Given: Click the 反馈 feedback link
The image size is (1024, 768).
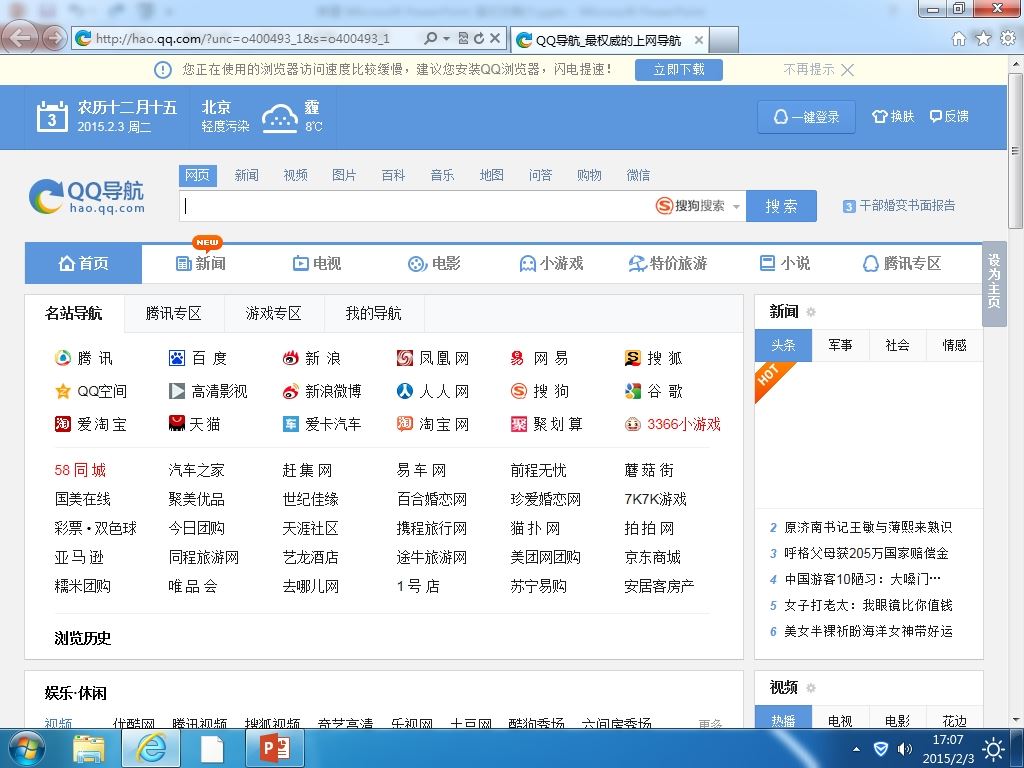Looking at the screenshot, I should 949,116.
